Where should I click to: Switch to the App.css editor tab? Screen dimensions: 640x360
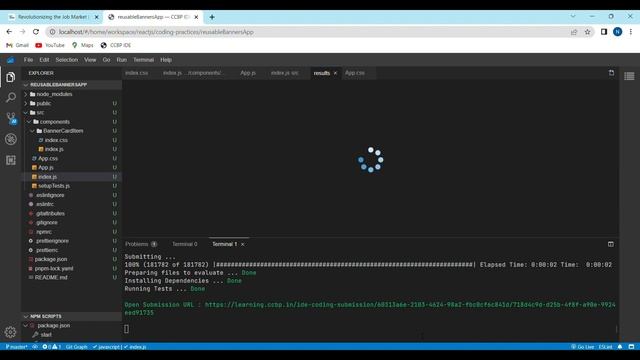pyautogui.click(x=355, y=73)
